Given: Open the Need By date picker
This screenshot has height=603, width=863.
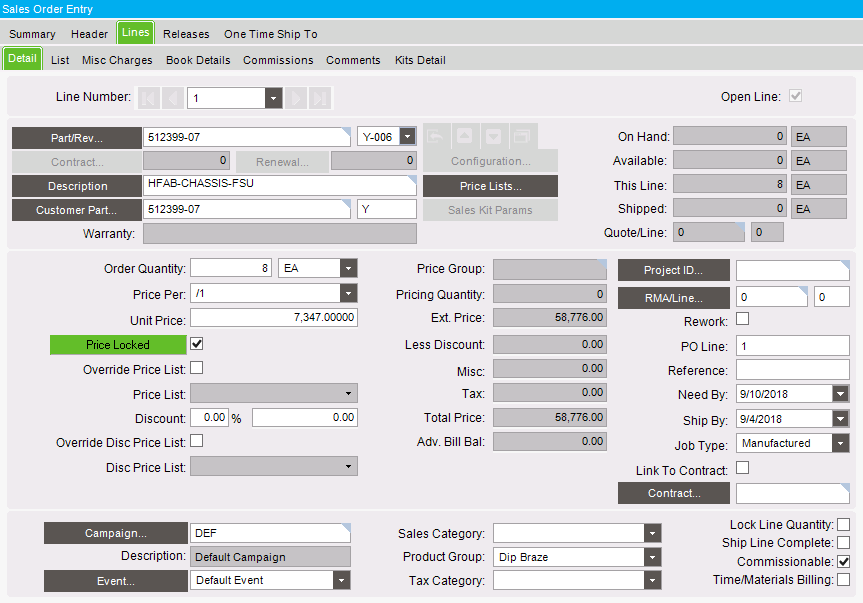Looking at the screenshot, I should (840, 394).
